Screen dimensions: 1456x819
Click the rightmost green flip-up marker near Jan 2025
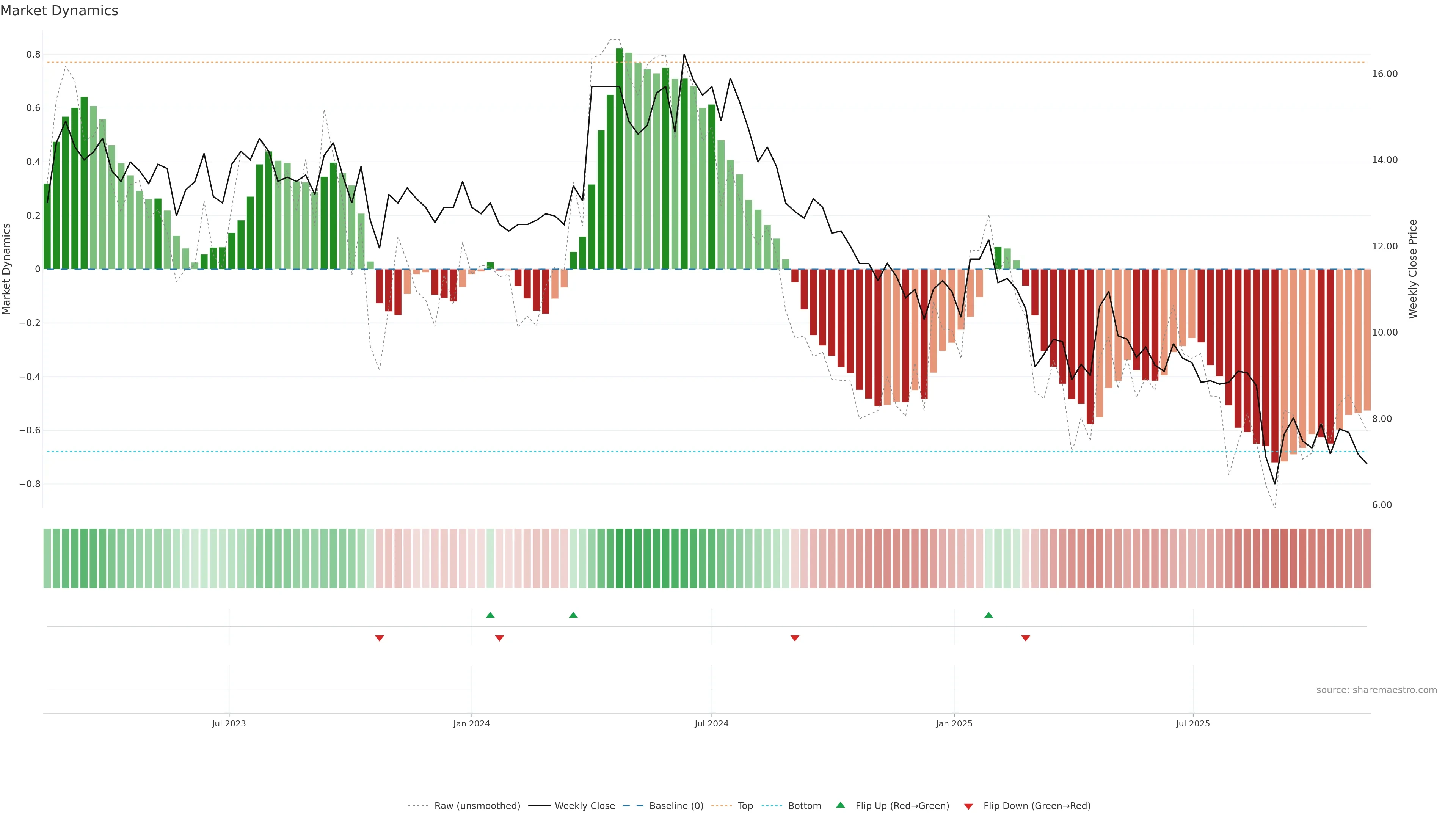coord(988,615)
